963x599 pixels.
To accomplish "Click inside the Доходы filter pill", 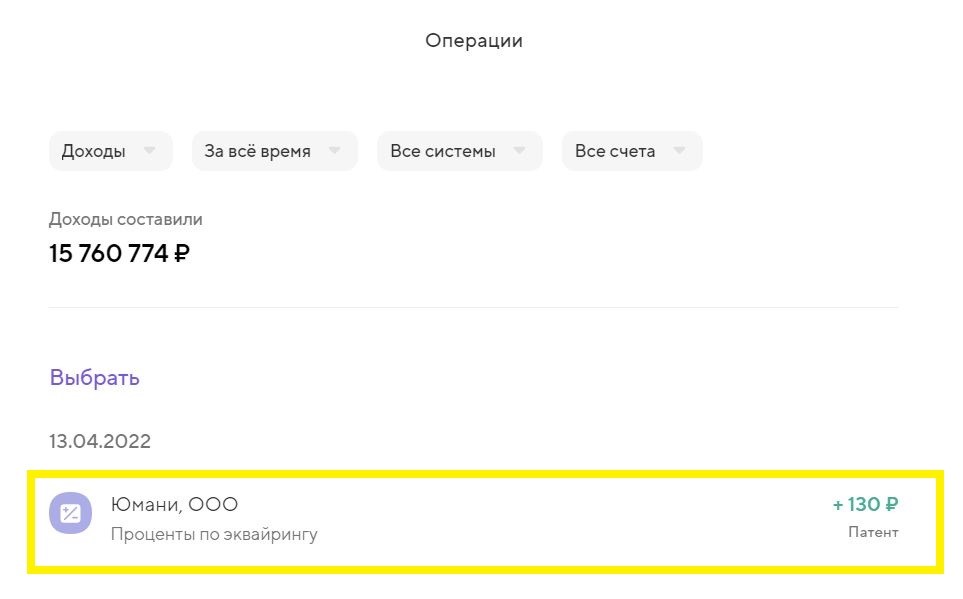I will click(x=110, y=150).
